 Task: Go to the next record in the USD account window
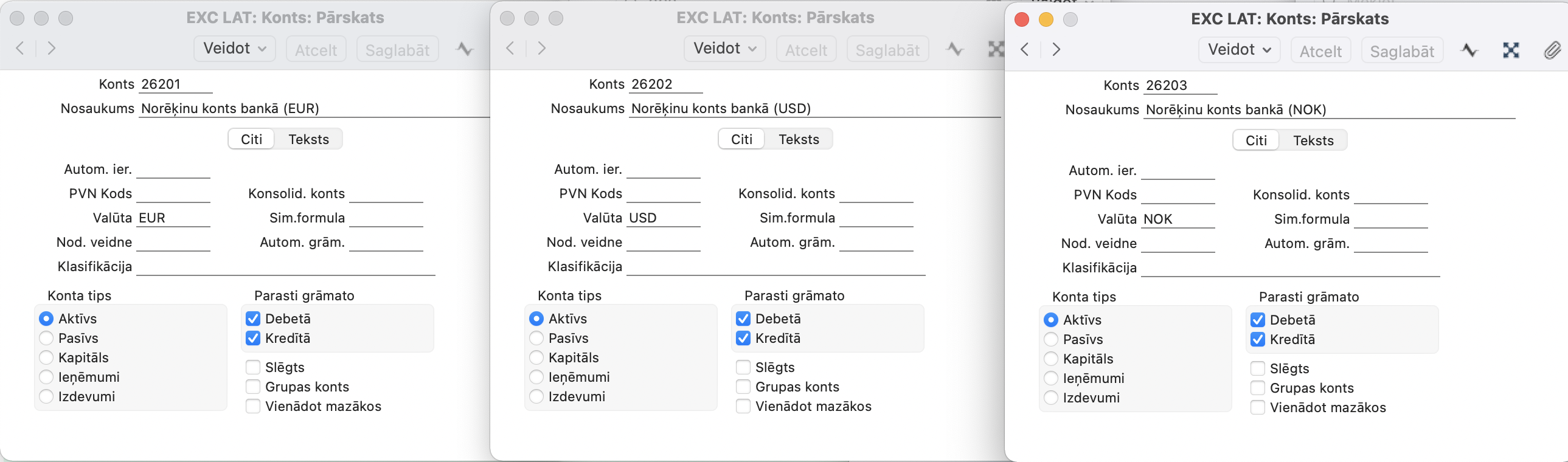point(542,48)
